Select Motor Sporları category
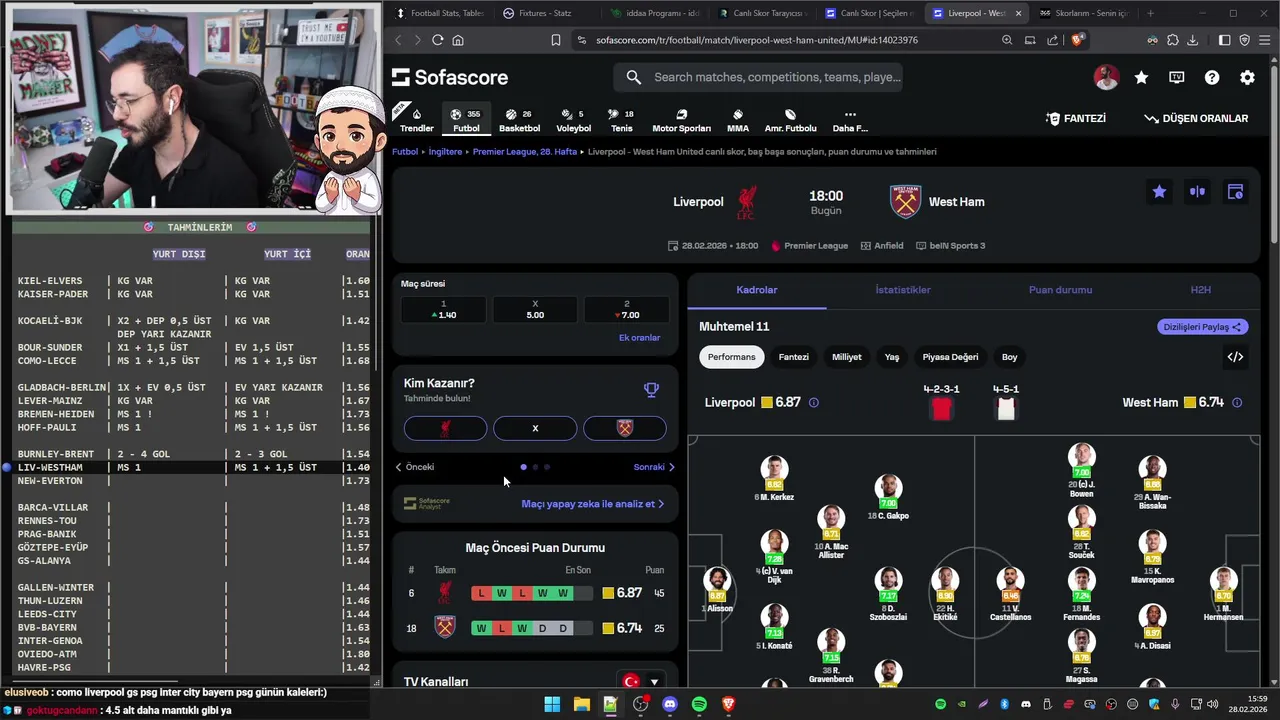This screenshot has width=1280, height=720. (681, 120)
